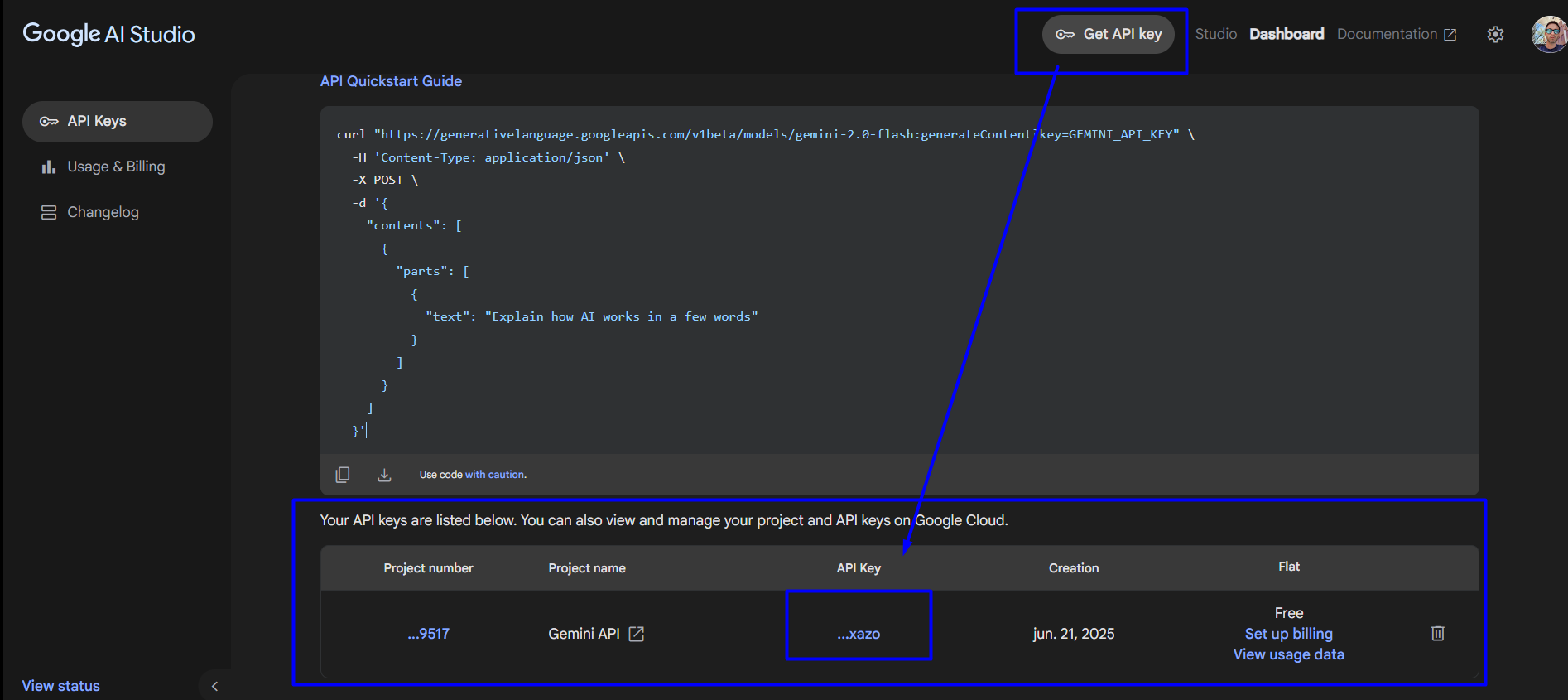Collapse the sidebar with the chevron
The height and width of the screenshot is (700, 1568).
[x=214, y=686]
